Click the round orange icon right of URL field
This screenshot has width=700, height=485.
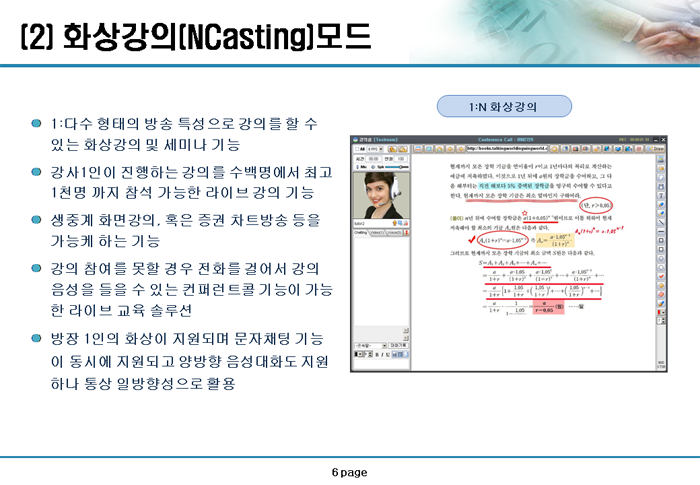point(554,149)
